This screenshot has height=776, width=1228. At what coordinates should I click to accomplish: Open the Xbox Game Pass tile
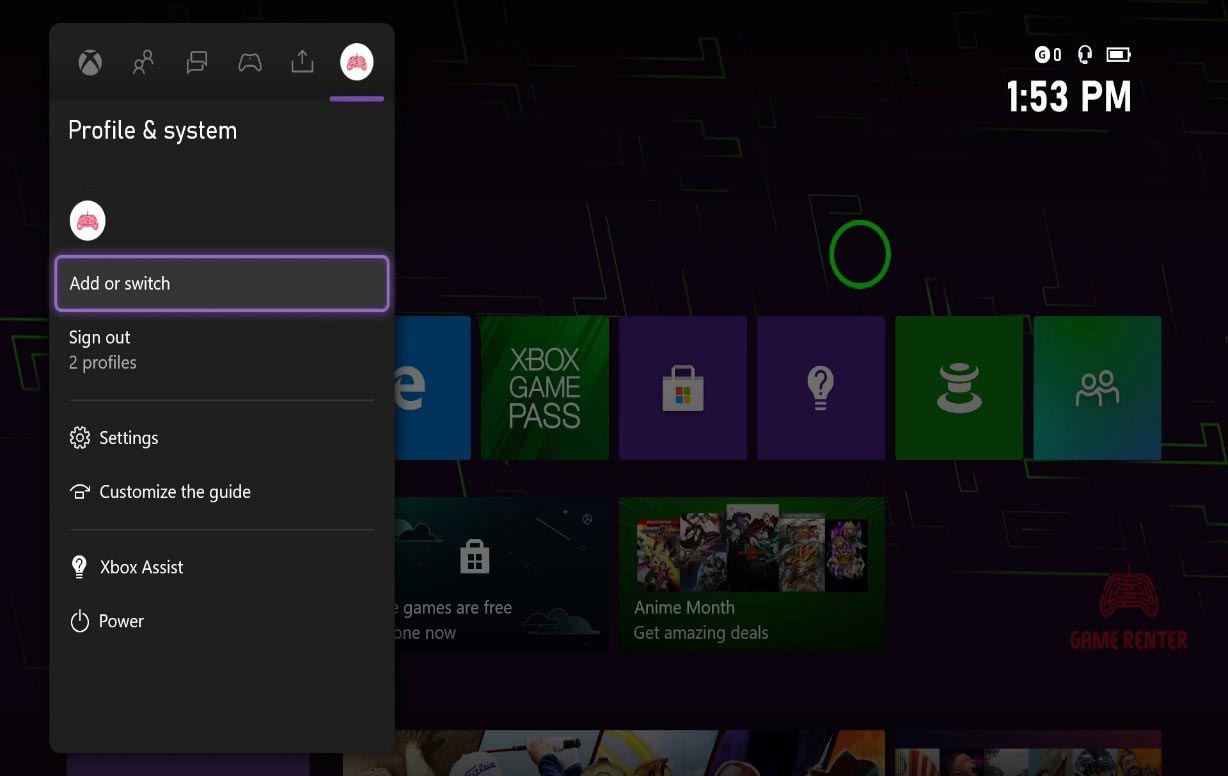545,388
